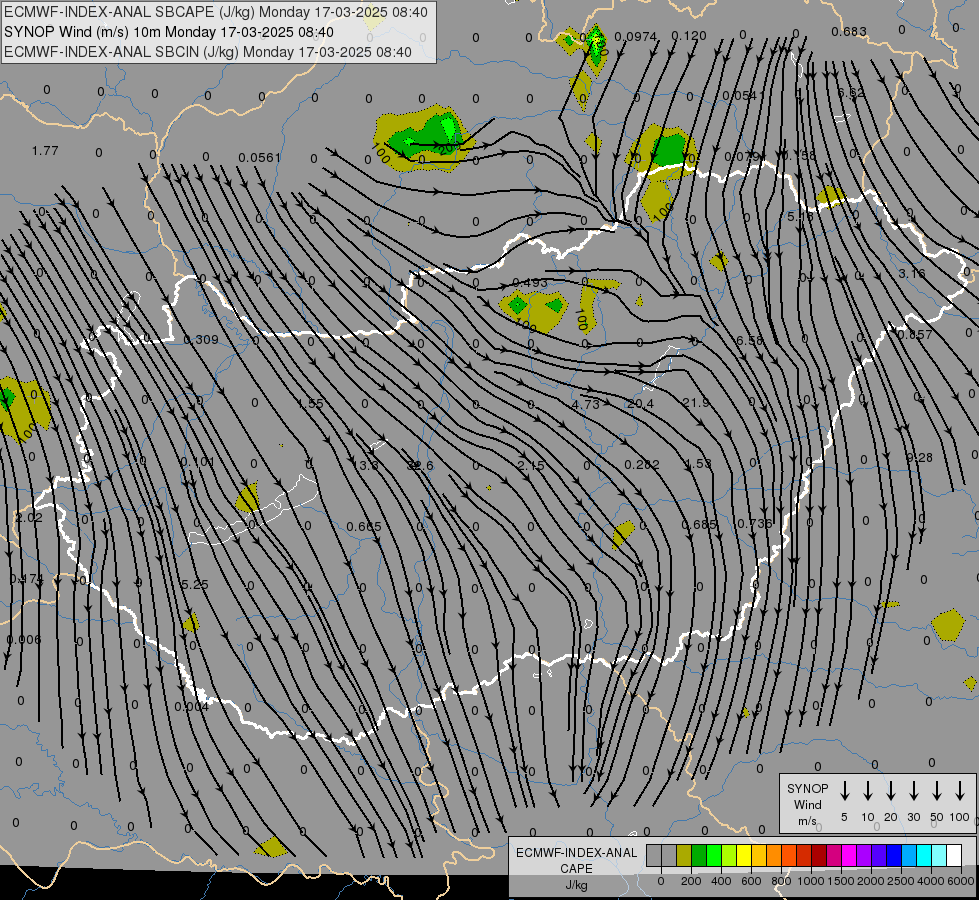Click the wind arrow above the 50 label
Screen dimensions: 979x900
(x=937, y=791)
